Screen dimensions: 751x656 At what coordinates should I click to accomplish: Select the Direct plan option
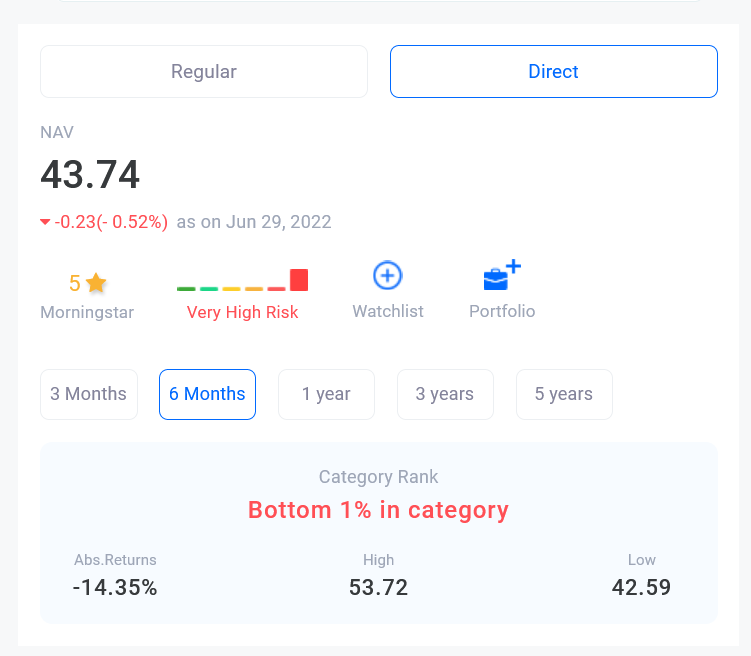click(x=554, y=72)
